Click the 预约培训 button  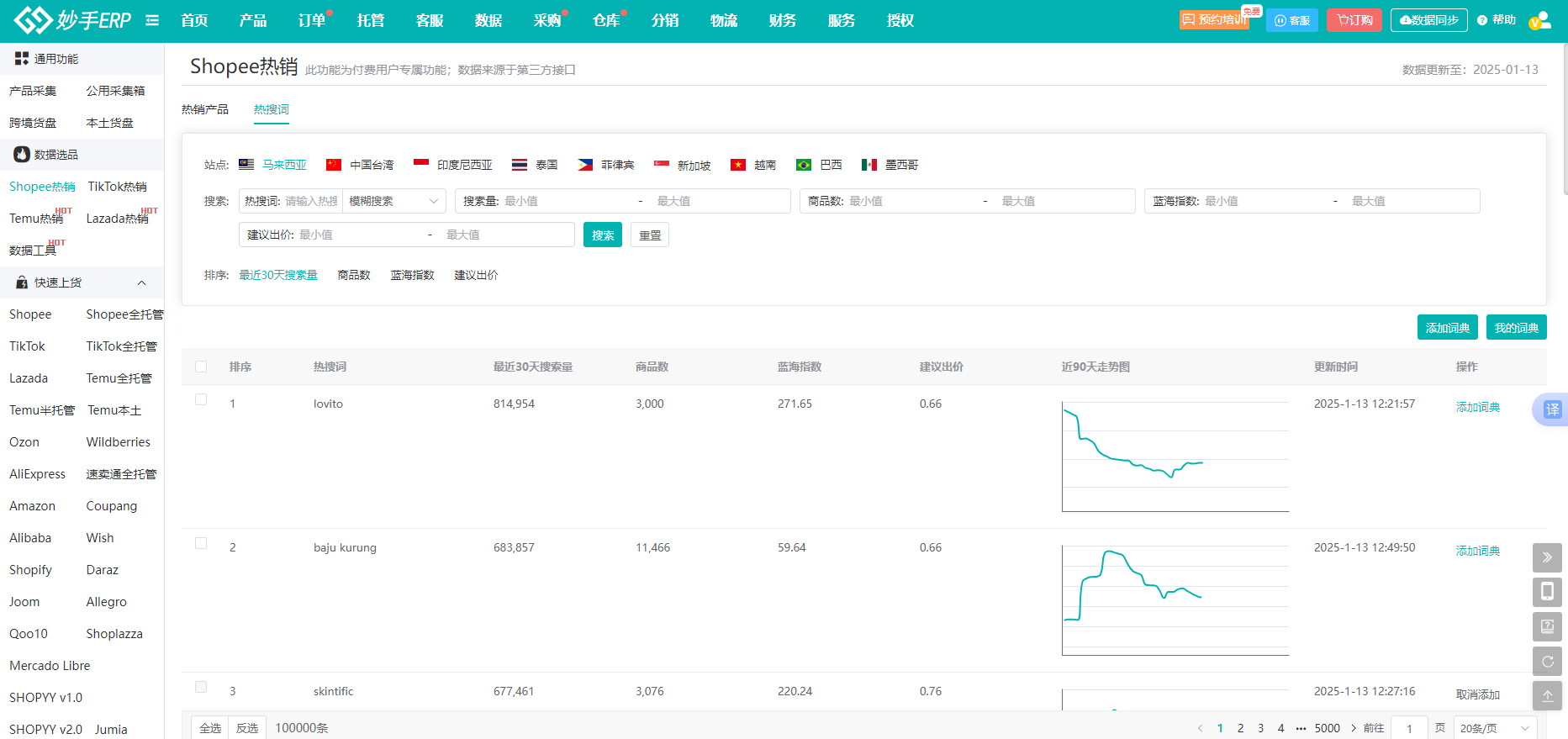pos(1214,20)
